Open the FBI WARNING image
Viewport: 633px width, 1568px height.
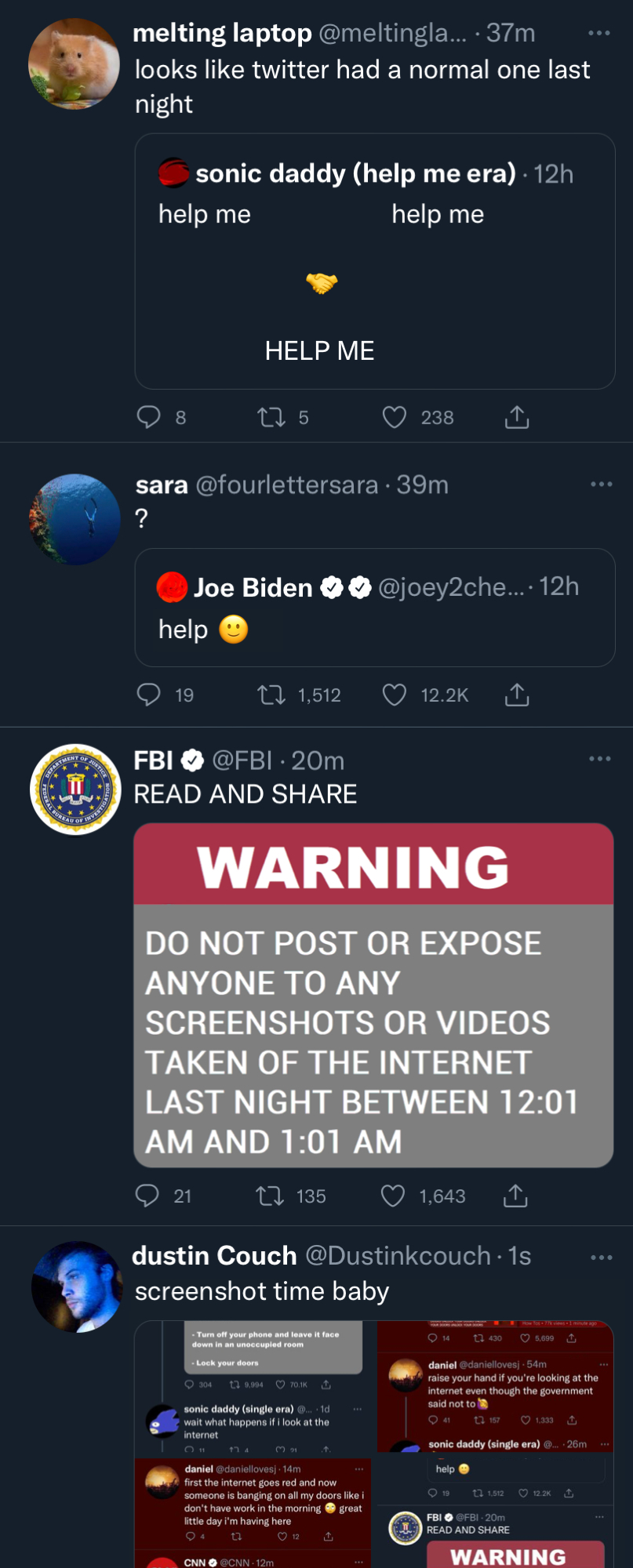coord(373,995)
